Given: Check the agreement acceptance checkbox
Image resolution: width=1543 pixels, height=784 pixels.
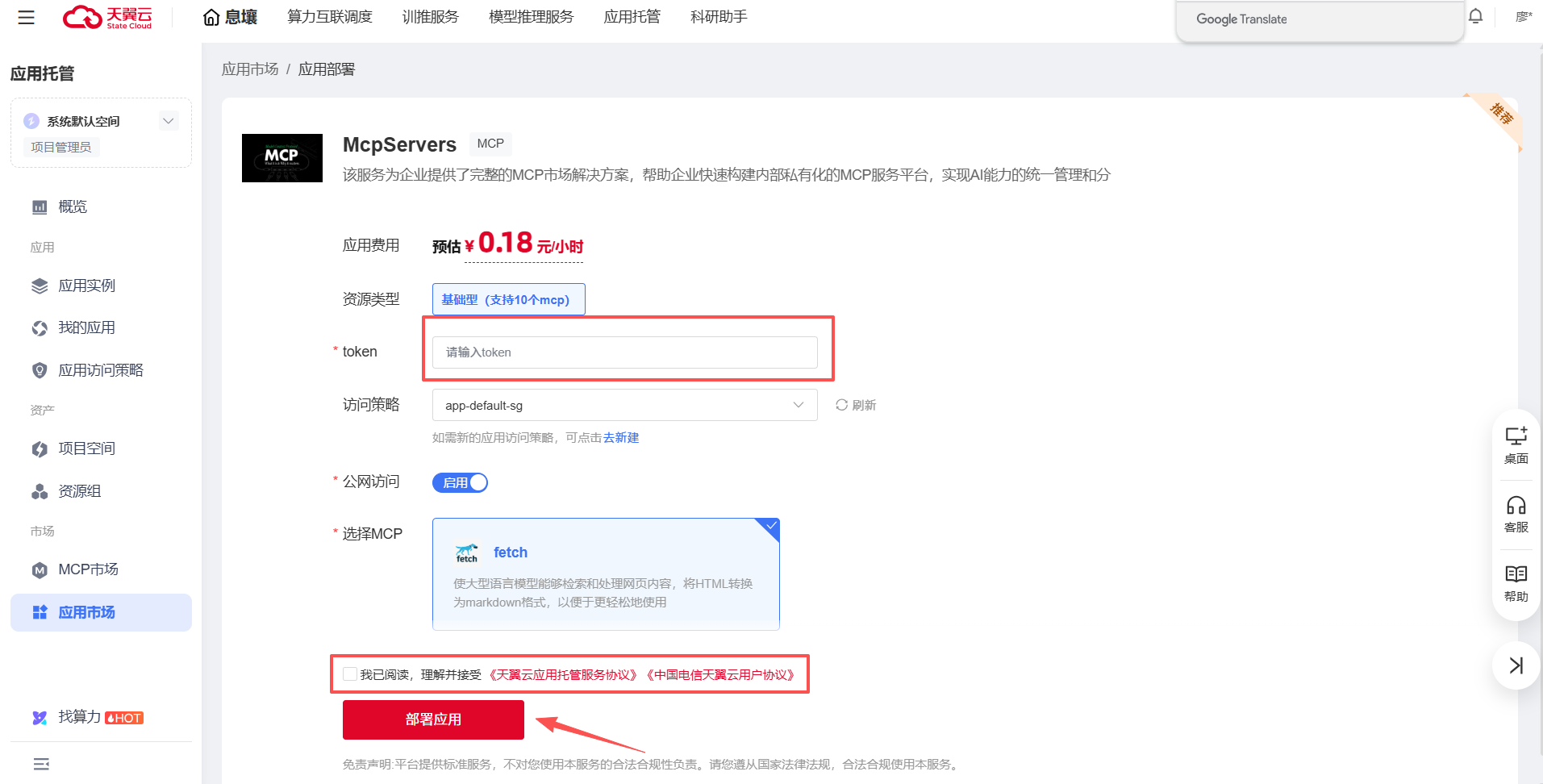Looking at the screenshot, I should [350, 674].
